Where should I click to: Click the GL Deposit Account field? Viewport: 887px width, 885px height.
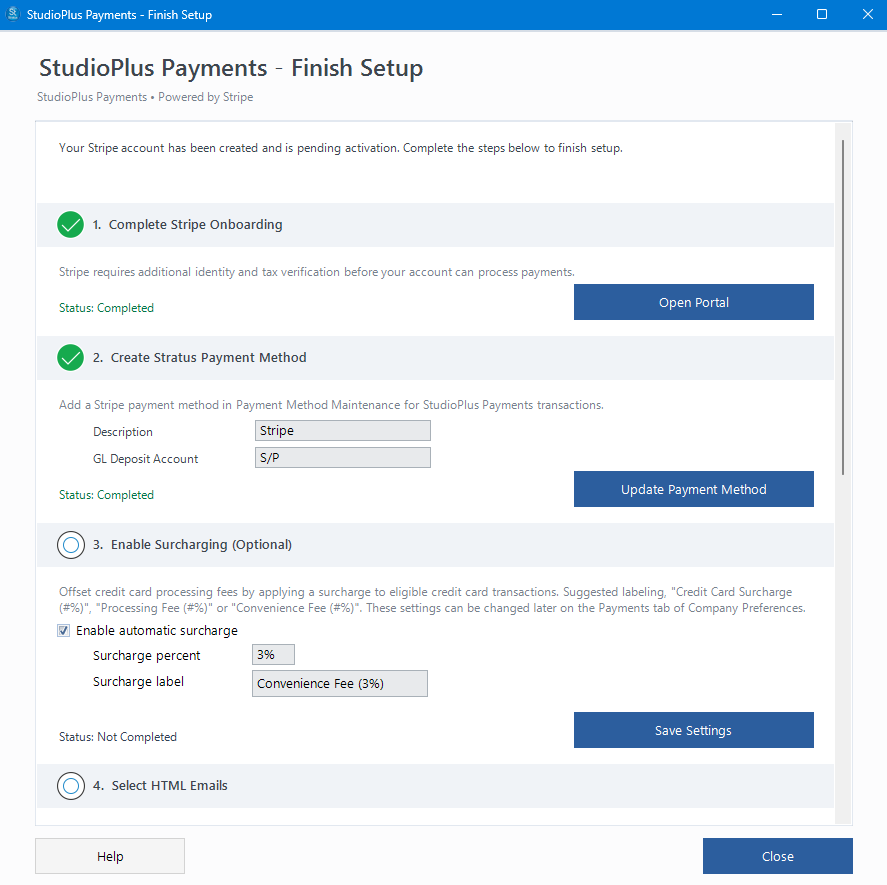click(342, 458)
